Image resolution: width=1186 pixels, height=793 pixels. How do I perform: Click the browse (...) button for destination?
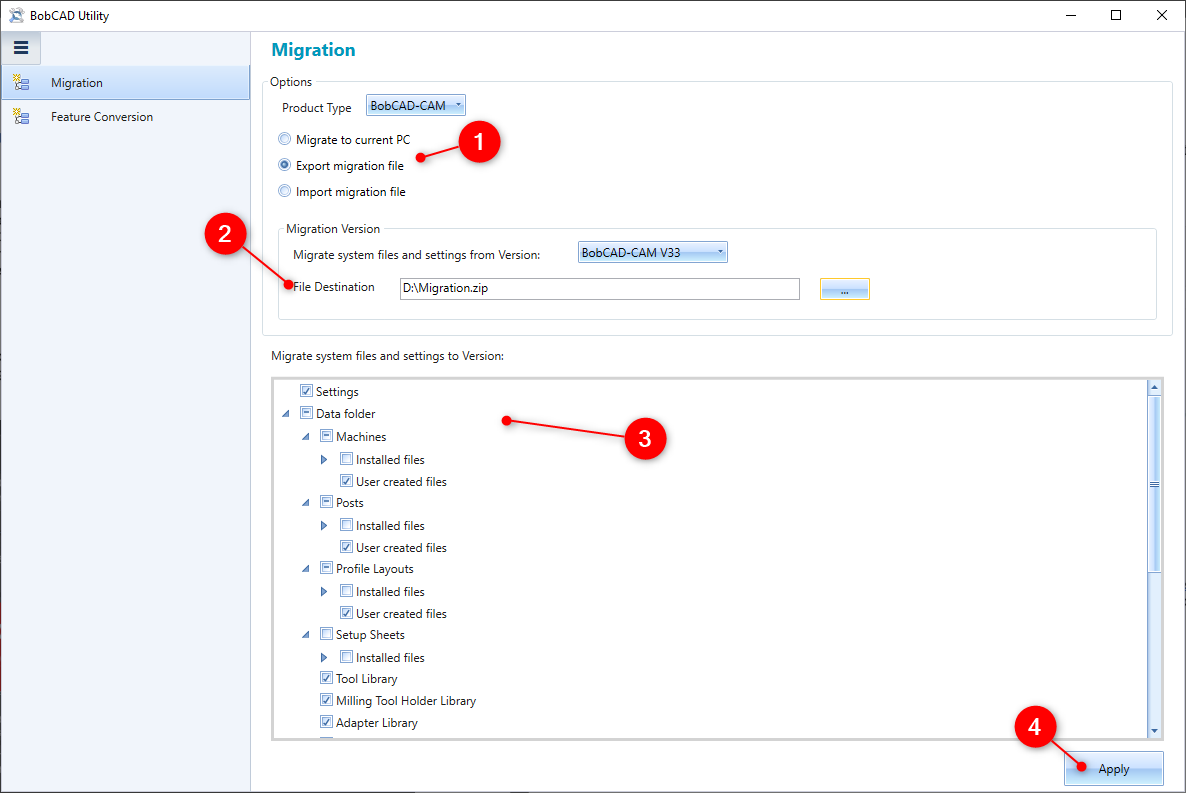click(845, 289)
